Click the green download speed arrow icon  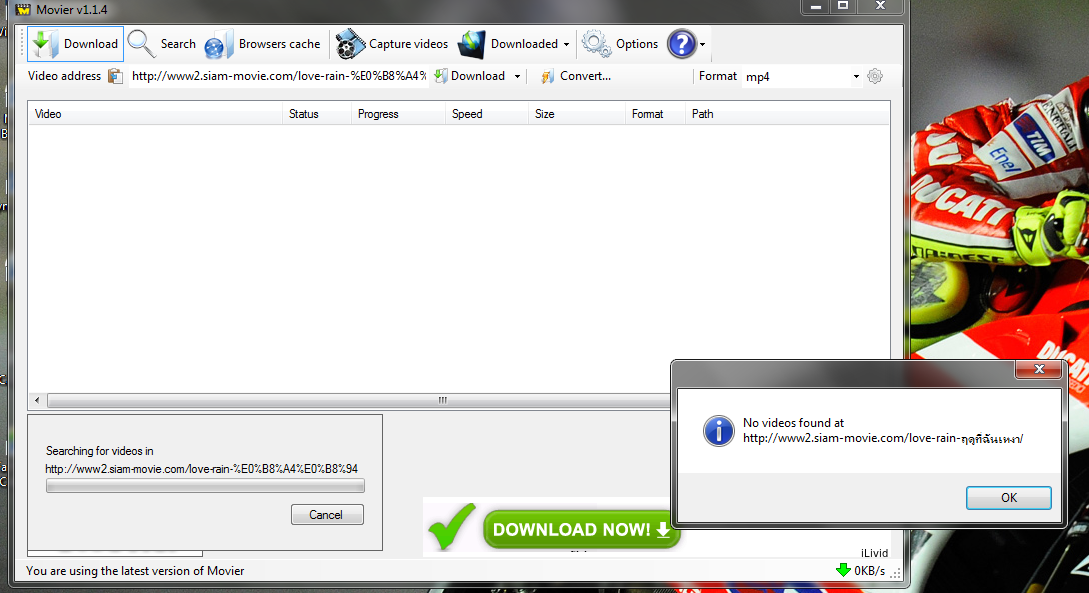[x=843, y=570]
